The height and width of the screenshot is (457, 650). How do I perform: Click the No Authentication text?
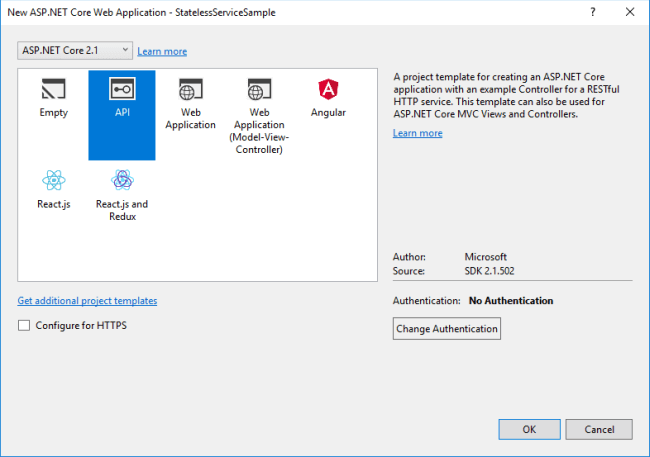pyautogui.click(x=511, y=301)
